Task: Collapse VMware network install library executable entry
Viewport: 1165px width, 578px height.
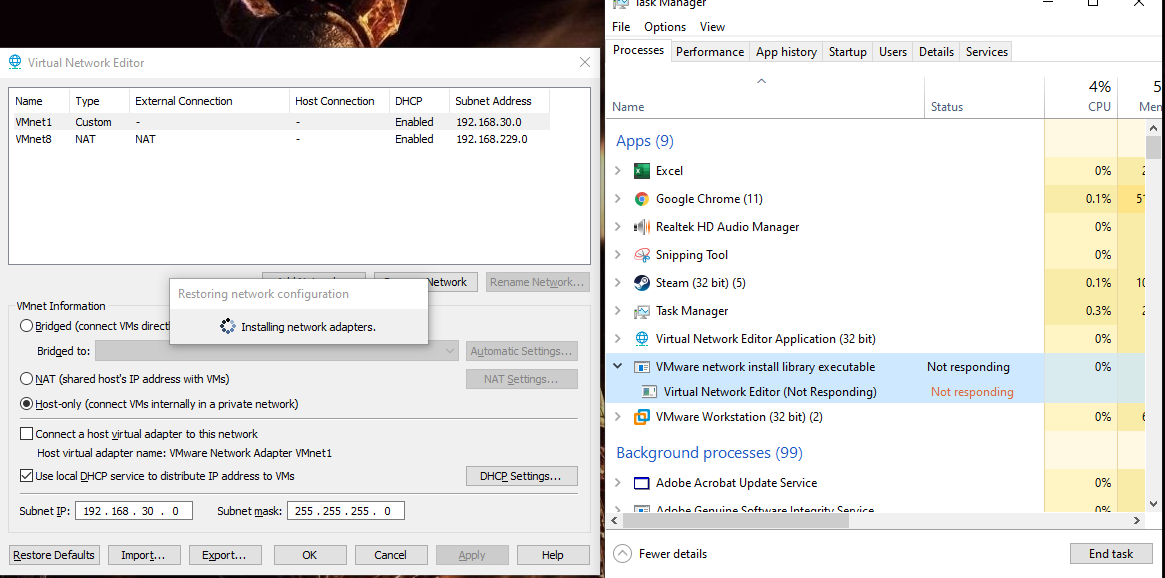Action: pyautogui.click(x=617, y=366)
